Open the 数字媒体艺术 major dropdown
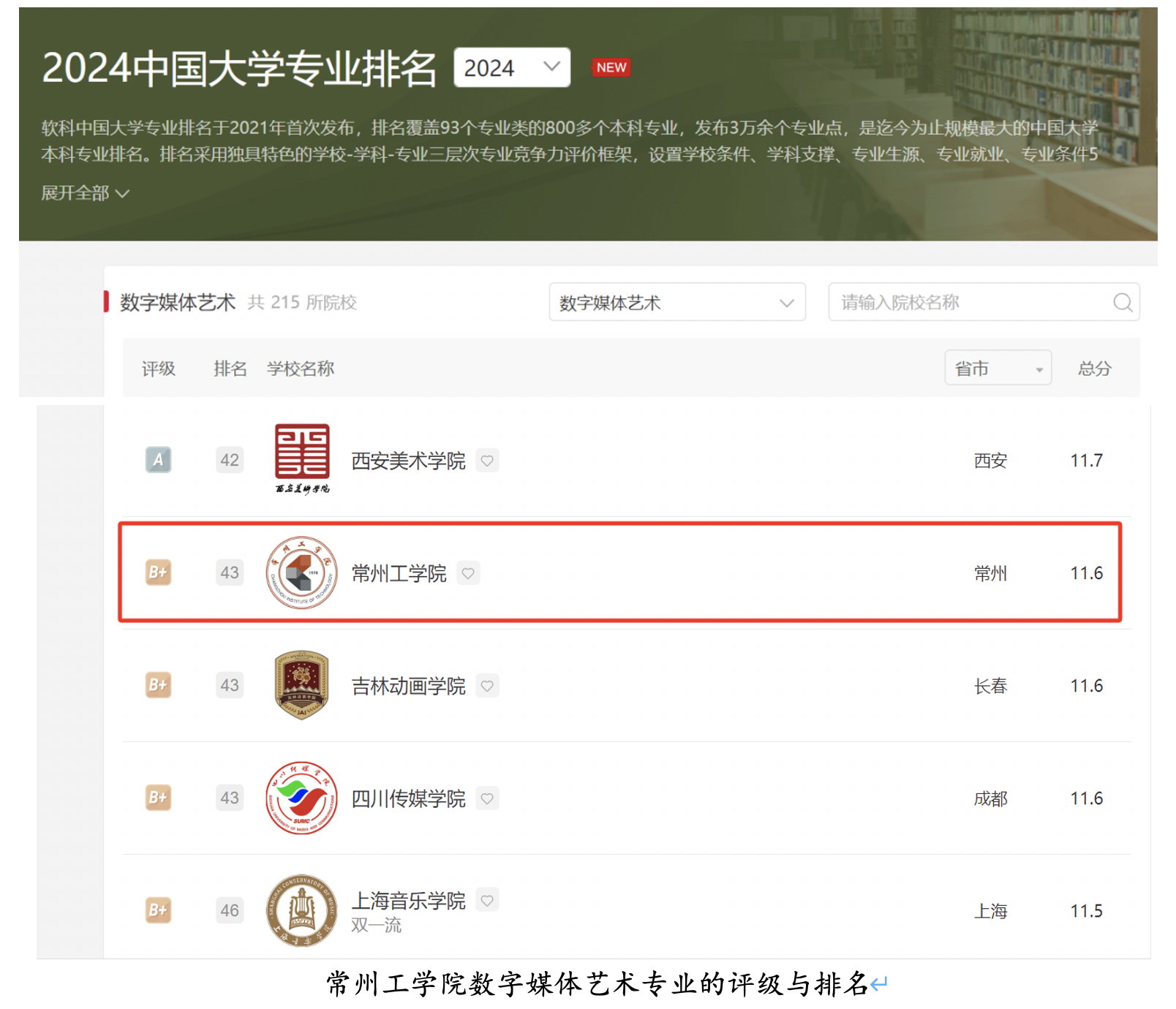The image size is (1176, 1009). click(676, 302)
